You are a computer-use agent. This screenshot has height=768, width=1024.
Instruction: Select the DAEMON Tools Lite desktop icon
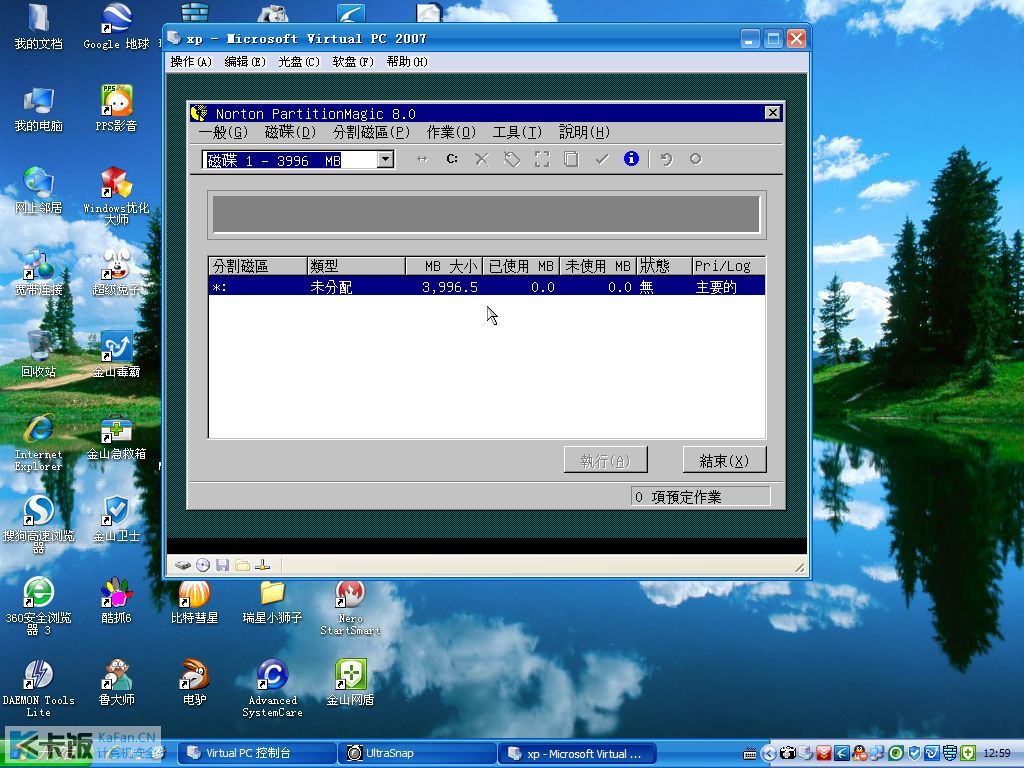click(x=39, y=688)
